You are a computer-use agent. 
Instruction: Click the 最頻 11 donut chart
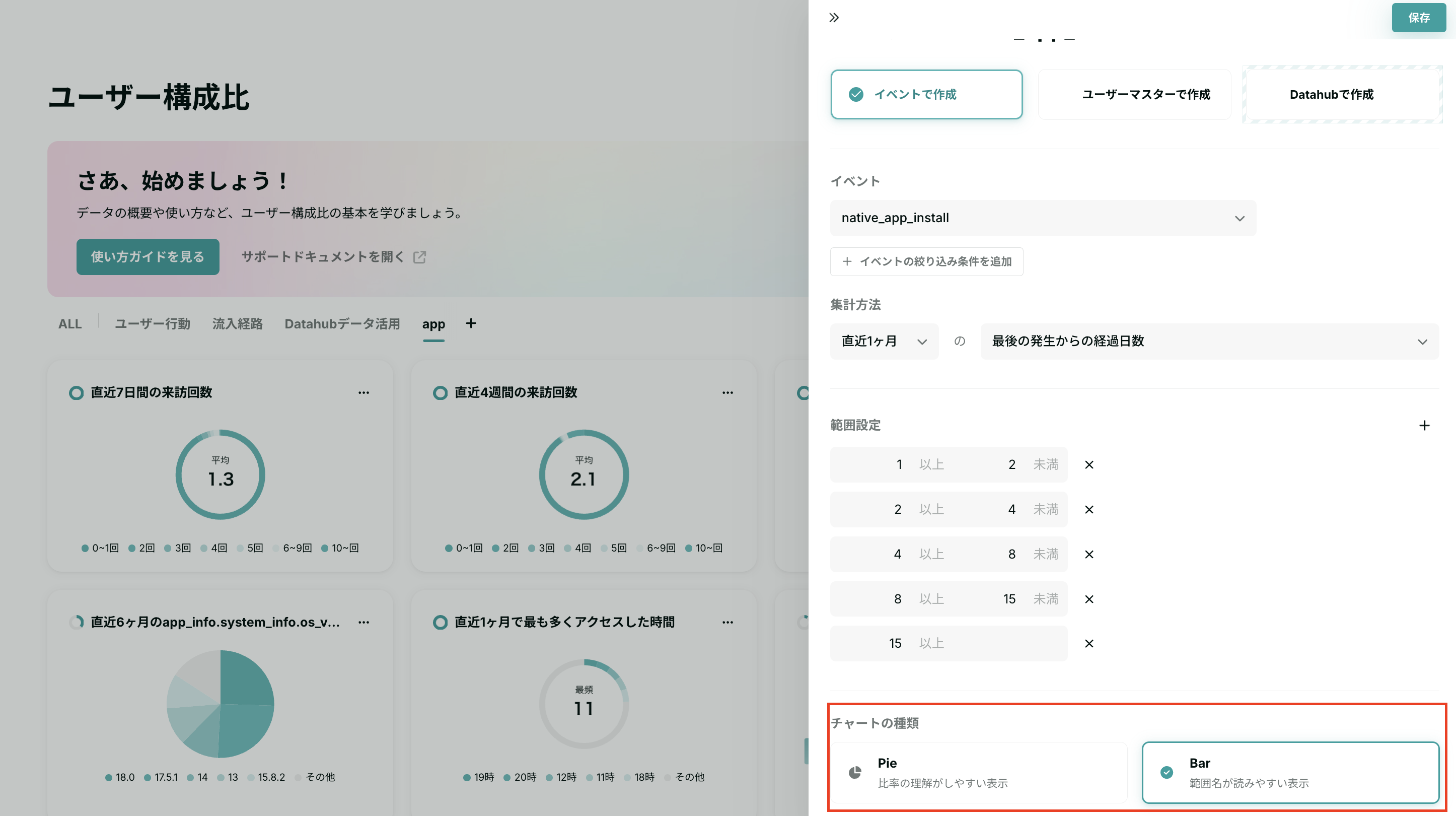[584, 704]
